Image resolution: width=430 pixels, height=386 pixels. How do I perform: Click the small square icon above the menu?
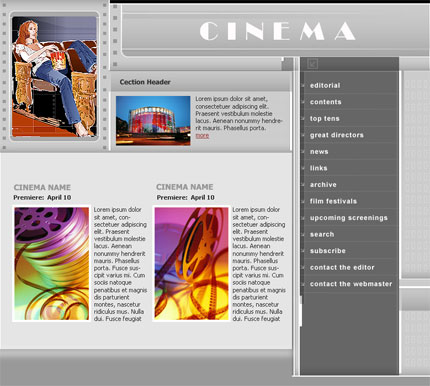tap(312, 63)
